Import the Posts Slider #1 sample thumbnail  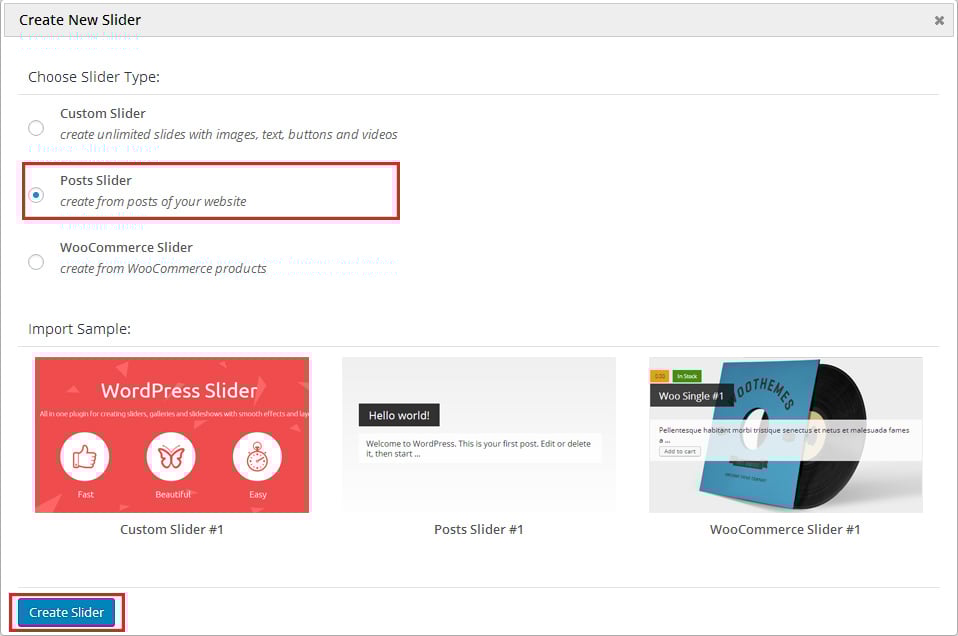(x=478, y=435)
